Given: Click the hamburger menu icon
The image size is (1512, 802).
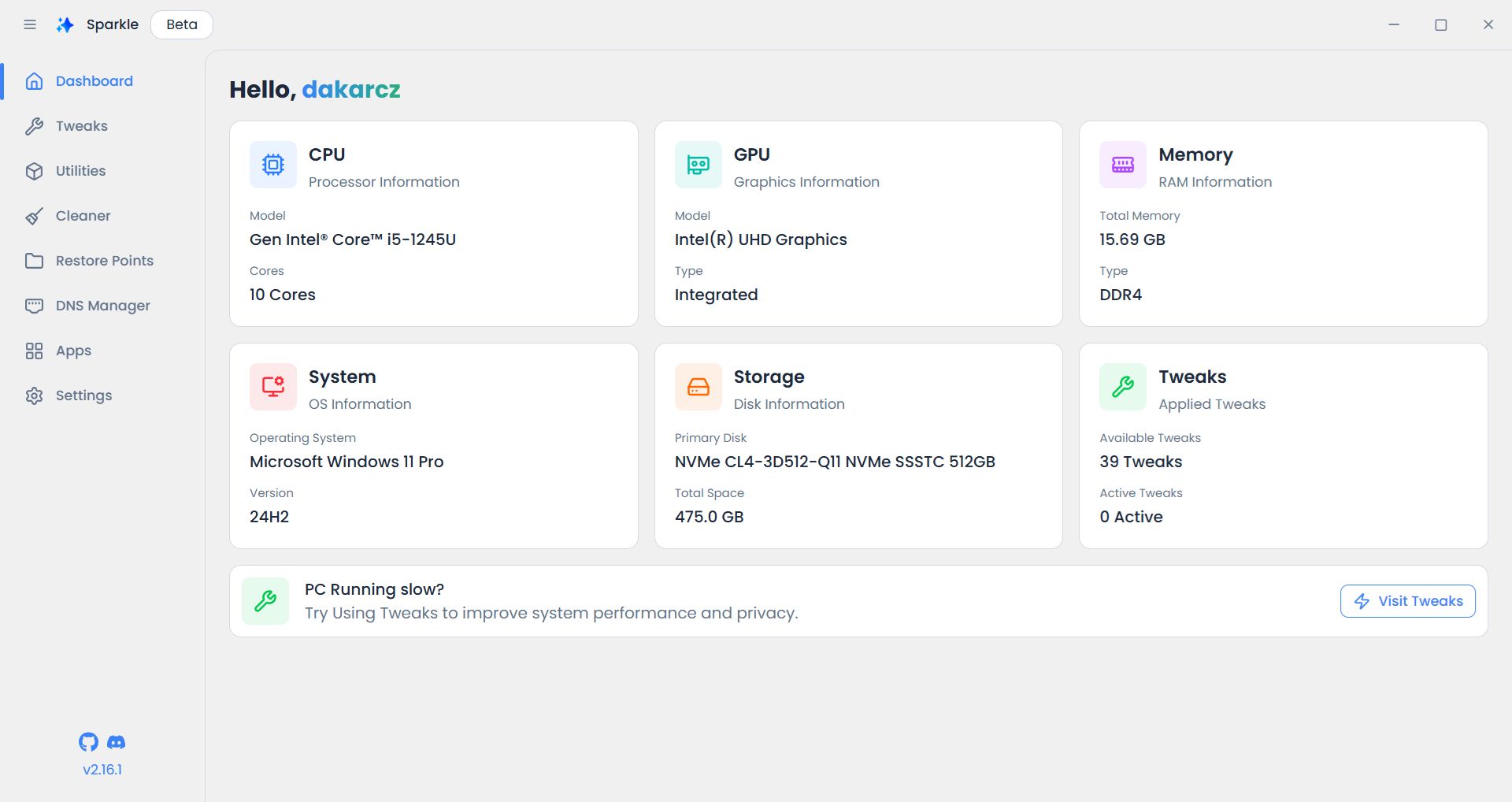Looking at the screenshot, I should 30,24.
